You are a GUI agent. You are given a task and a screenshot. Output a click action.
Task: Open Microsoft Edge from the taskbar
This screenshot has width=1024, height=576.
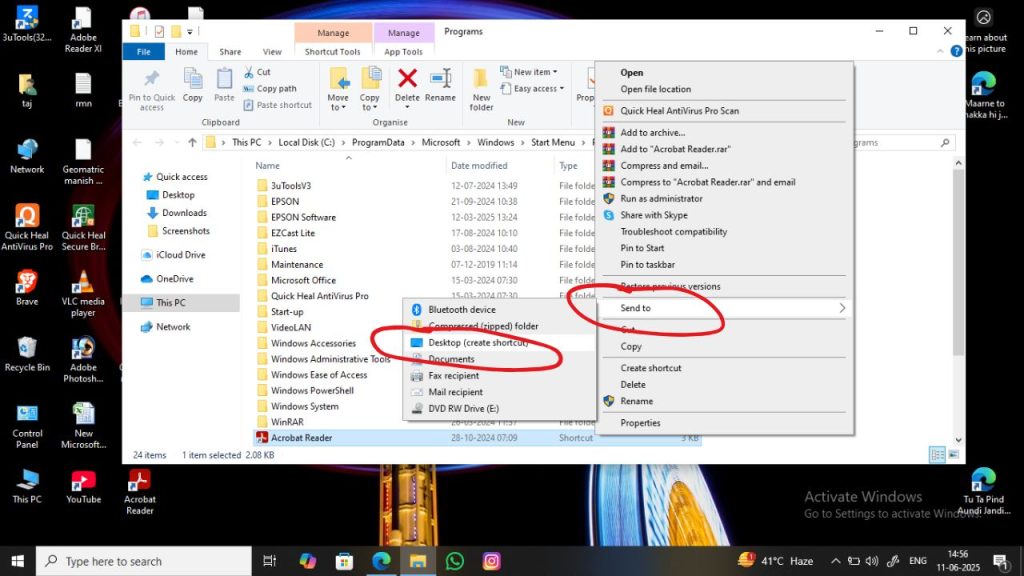click(x=381, y=561)
